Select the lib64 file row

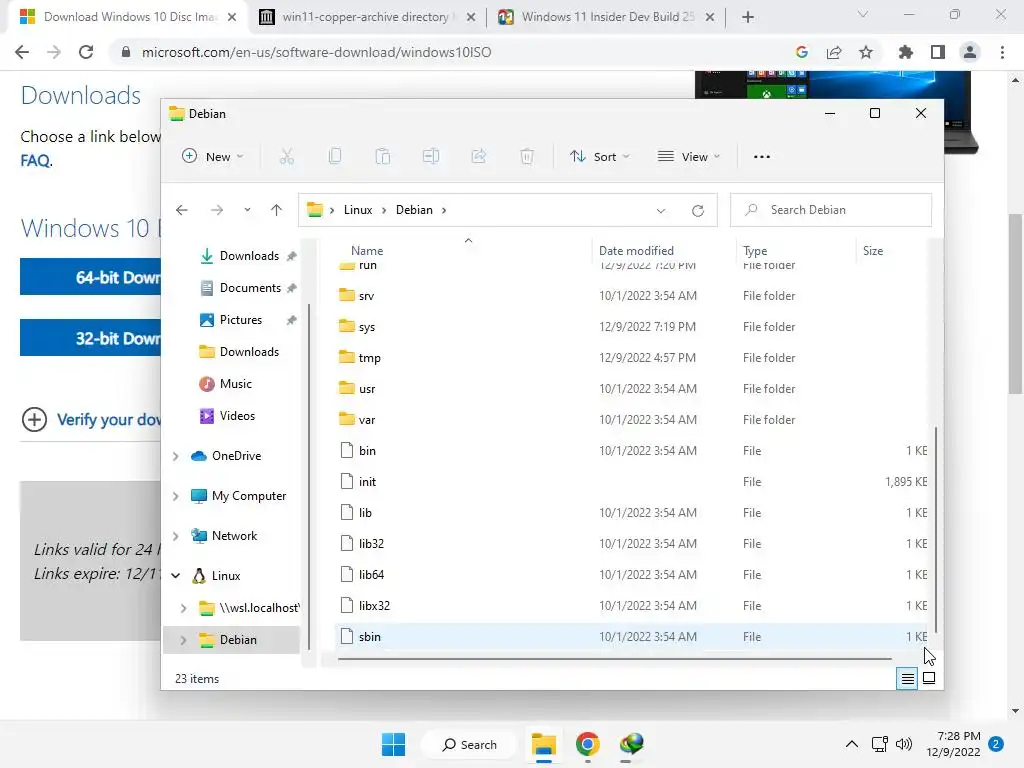click(632, 575)
